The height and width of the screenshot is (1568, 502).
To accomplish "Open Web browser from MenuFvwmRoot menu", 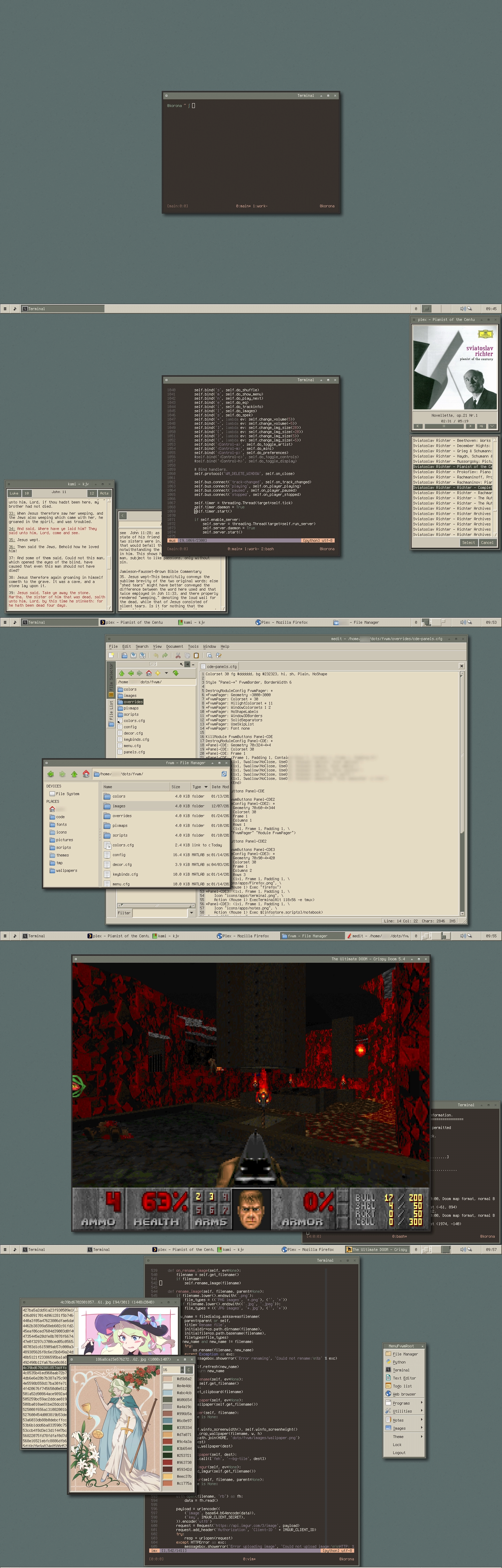I will (x=404, y=1394).
